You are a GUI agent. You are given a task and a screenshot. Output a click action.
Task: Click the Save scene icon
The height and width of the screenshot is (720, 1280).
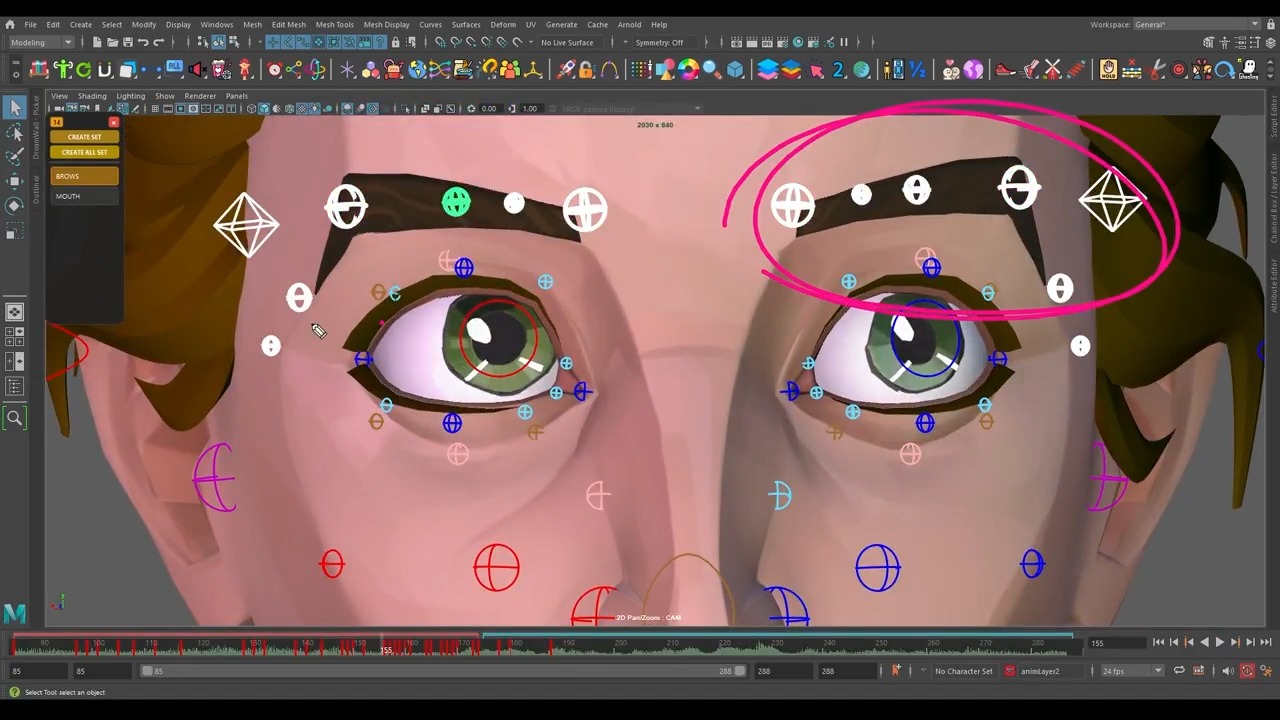pyautogui.click(x=127, y=42)
